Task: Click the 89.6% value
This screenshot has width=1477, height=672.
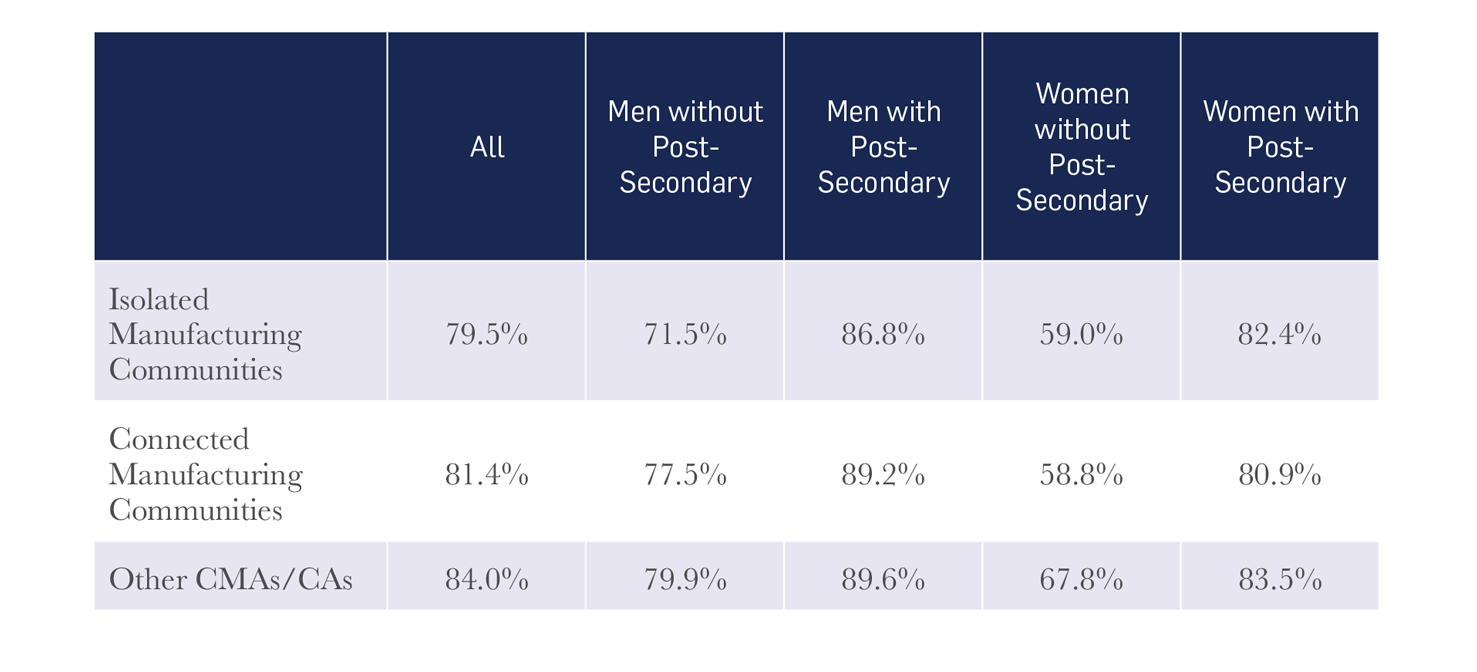Action: point(883,579)
